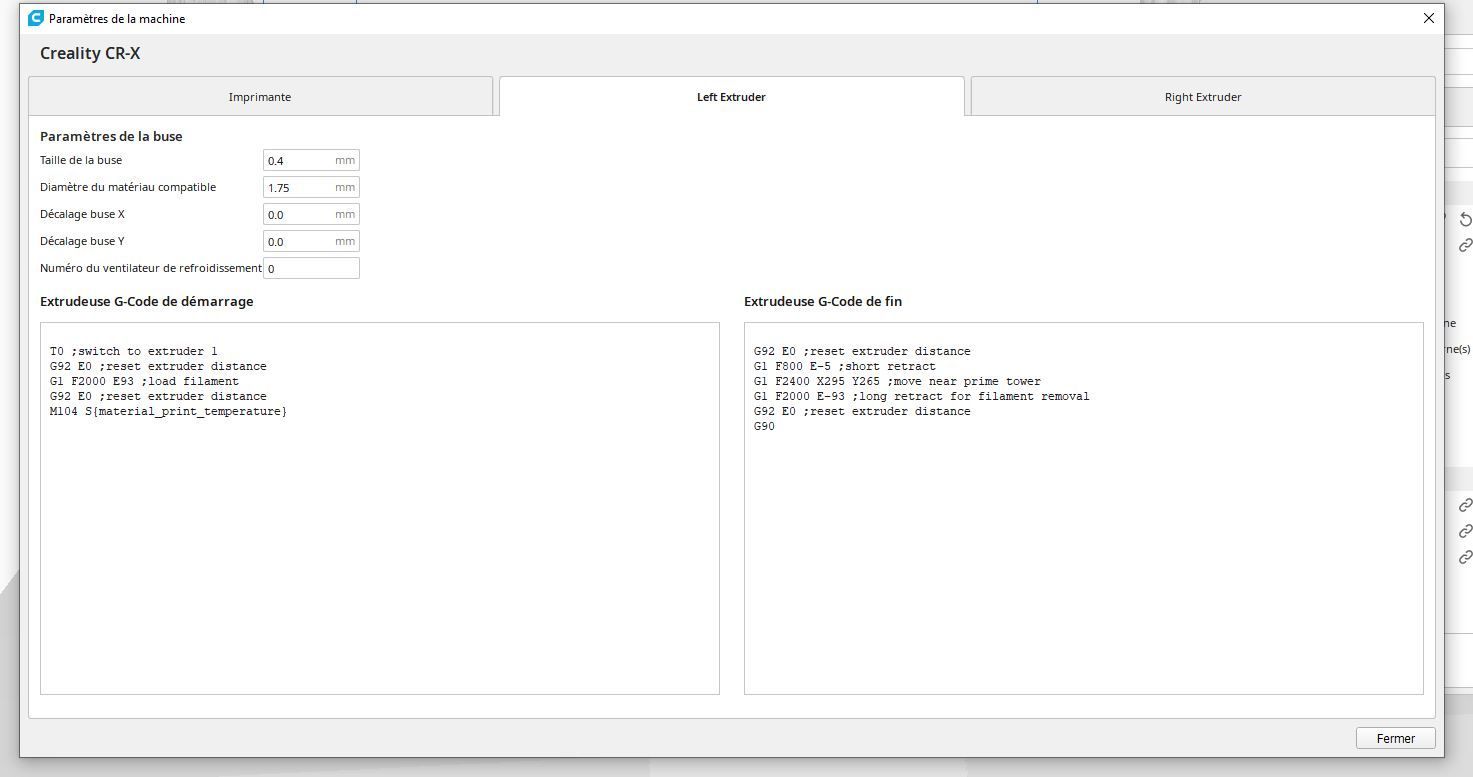
Task: Click the 'T0 ;switch to extruder 1' line
Action: [x=134, y=351]
